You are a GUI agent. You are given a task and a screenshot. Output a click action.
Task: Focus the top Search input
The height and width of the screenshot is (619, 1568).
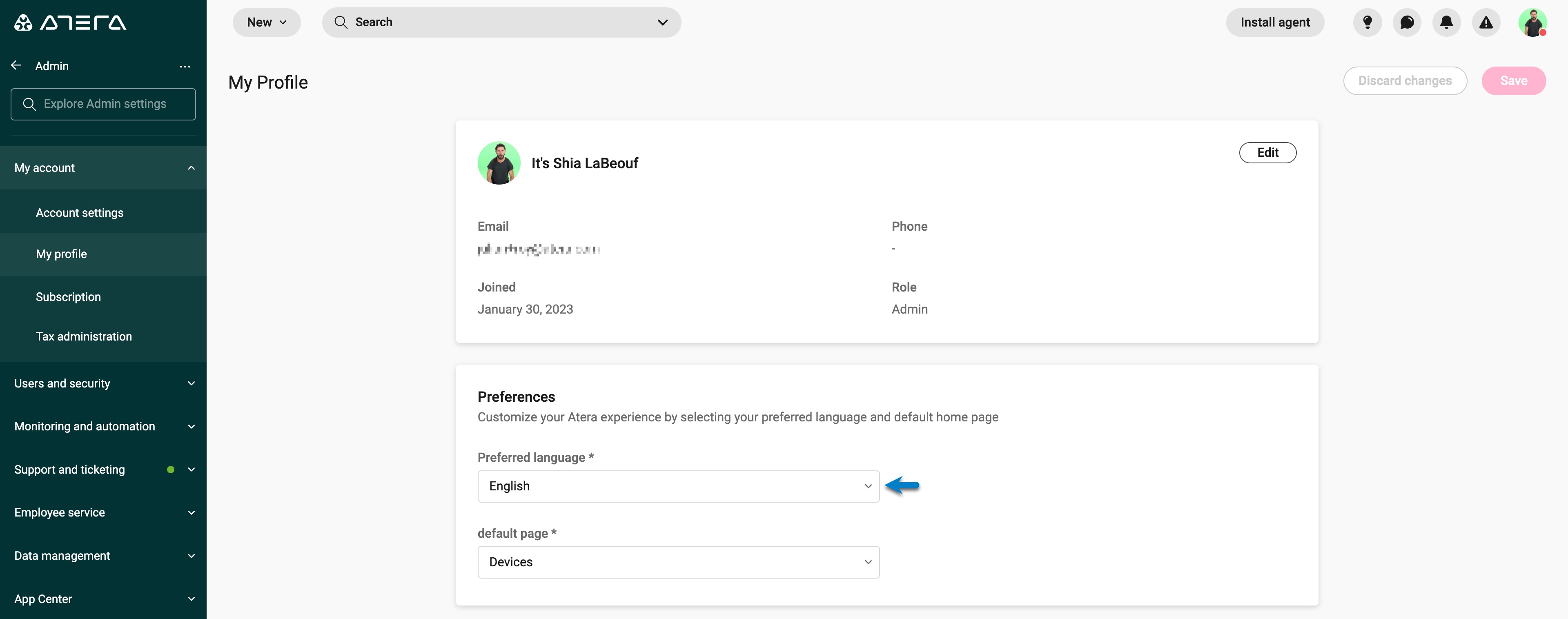(501, 22)
